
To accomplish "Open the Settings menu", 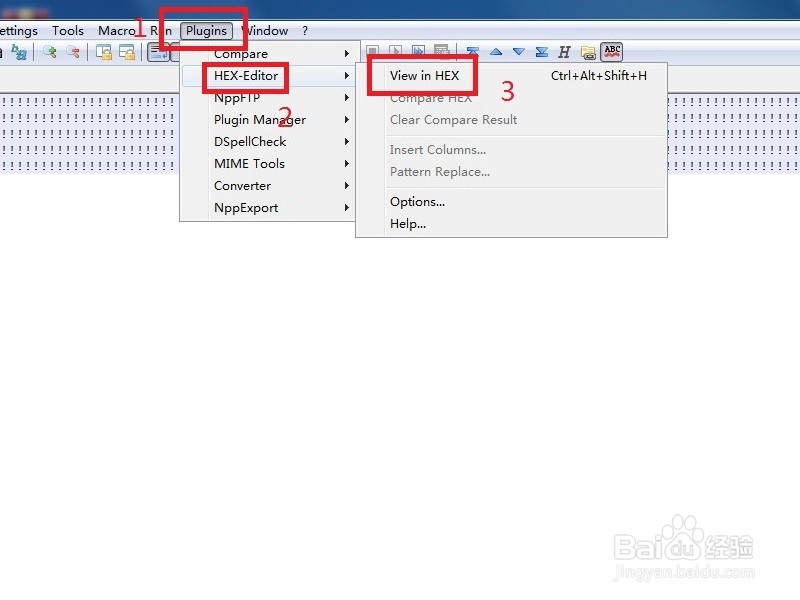I will click(18, 31).
